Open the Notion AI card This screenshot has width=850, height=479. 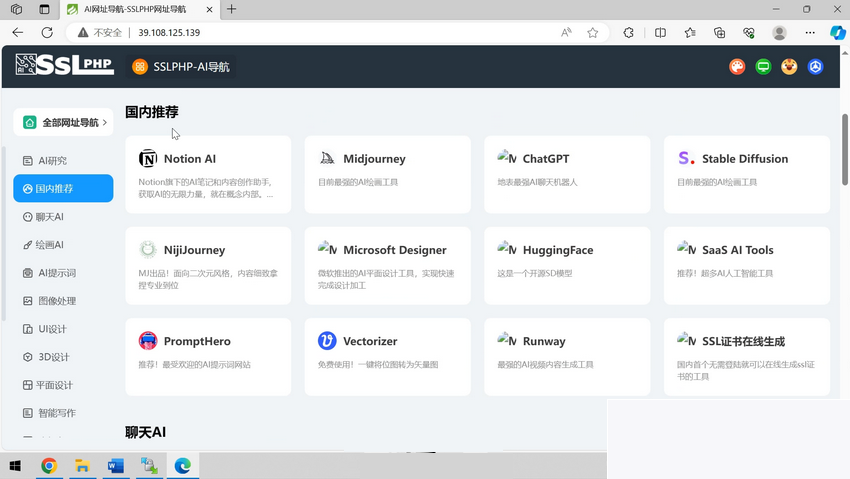(x=208, y=174)
